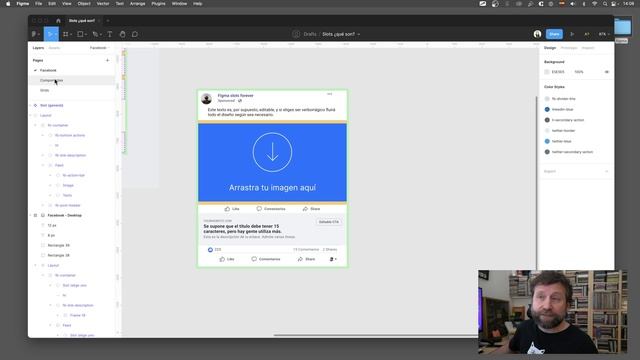The image size is (640, 360).
Task: Select the Rectangle shape tool
Action: click(x=80, y=34)
